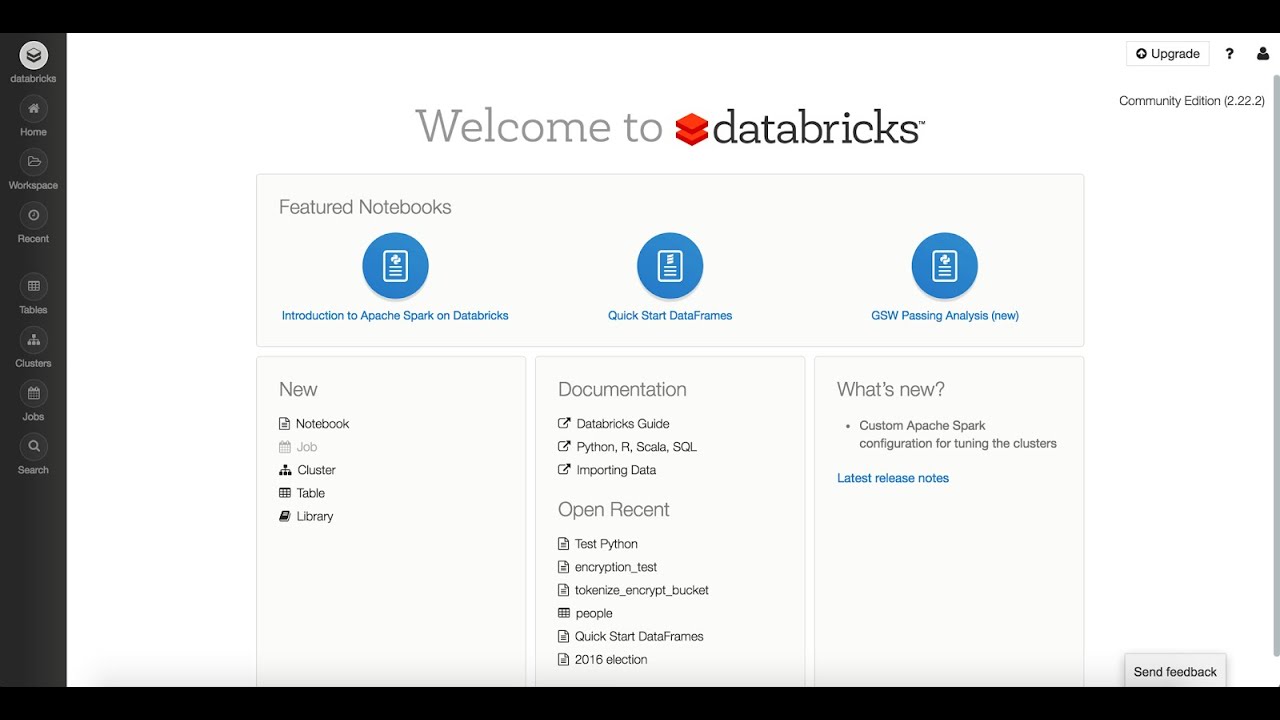The height and width of the screenshot is (720, 1280).
Task: Click the Quick Start DataFrames featured notebook icon
Action: coord(670,266)
